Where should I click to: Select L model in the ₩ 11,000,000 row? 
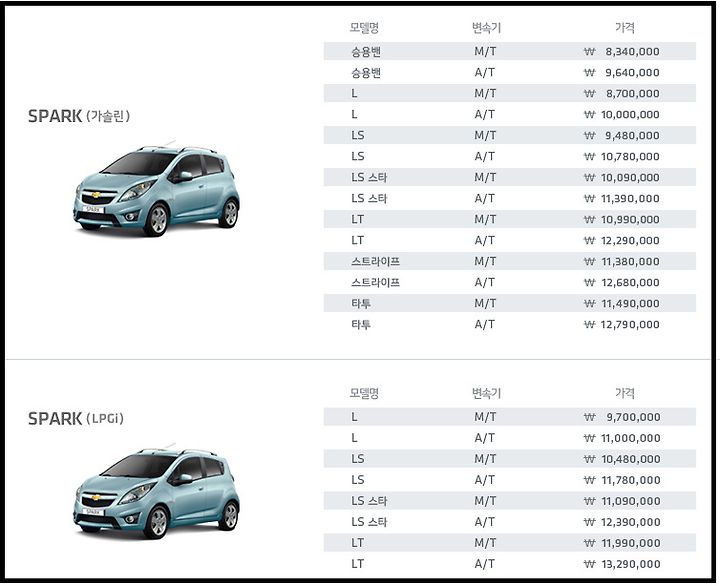point(354,438)
